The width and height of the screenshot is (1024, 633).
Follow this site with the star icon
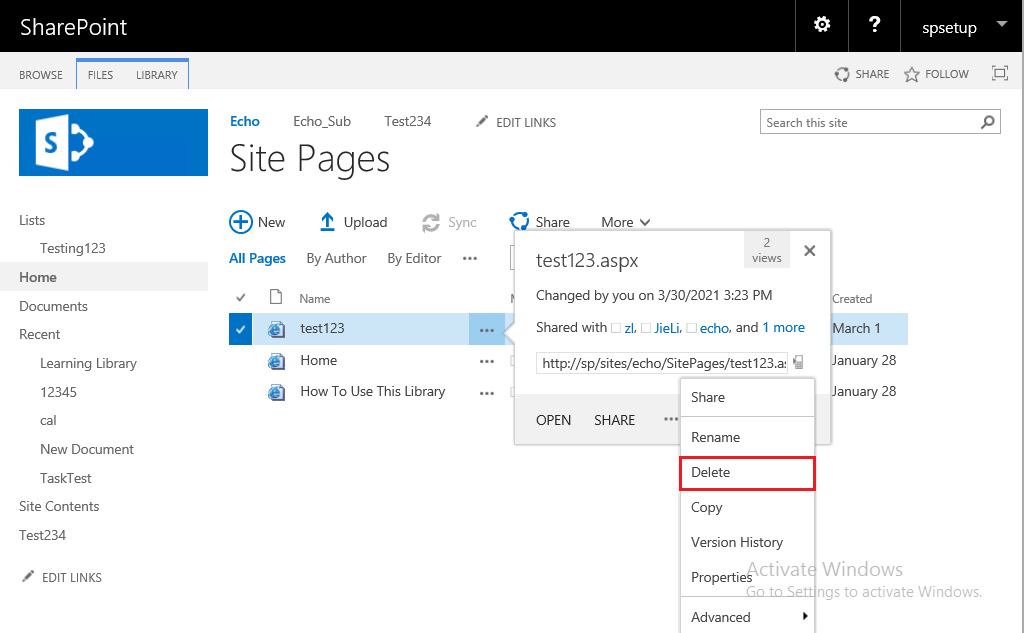pyautogui.click(x=912, y=74)
